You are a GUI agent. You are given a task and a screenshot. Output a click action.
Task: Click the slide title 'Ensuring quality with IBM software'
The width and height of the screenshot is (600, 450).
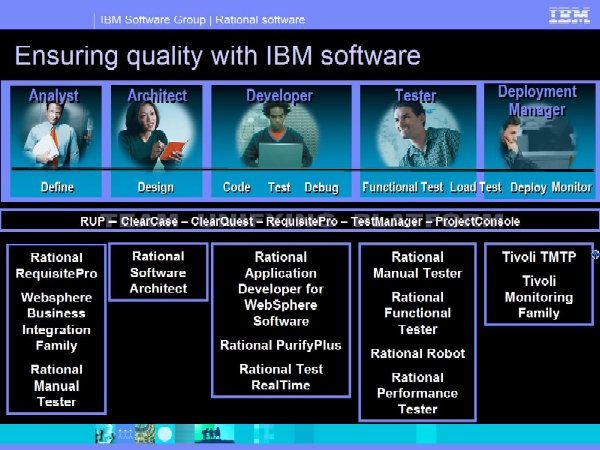(218, 56)
